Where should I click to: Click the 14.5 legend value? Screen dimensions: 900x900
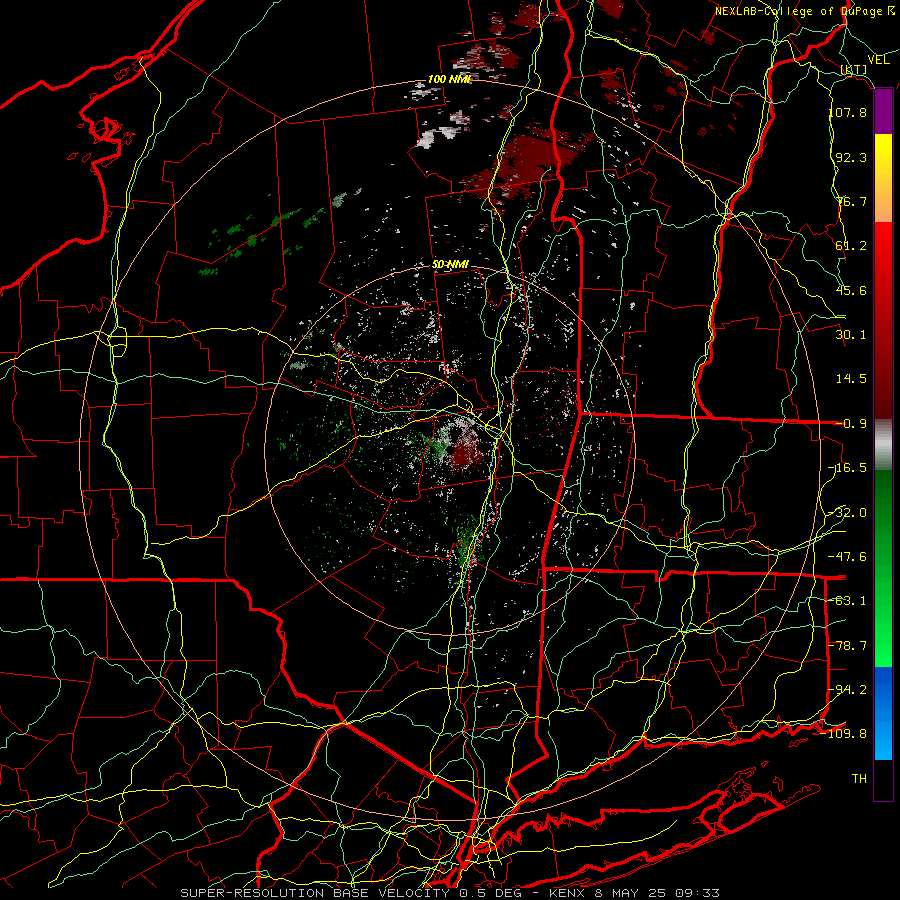click(851, 379)
